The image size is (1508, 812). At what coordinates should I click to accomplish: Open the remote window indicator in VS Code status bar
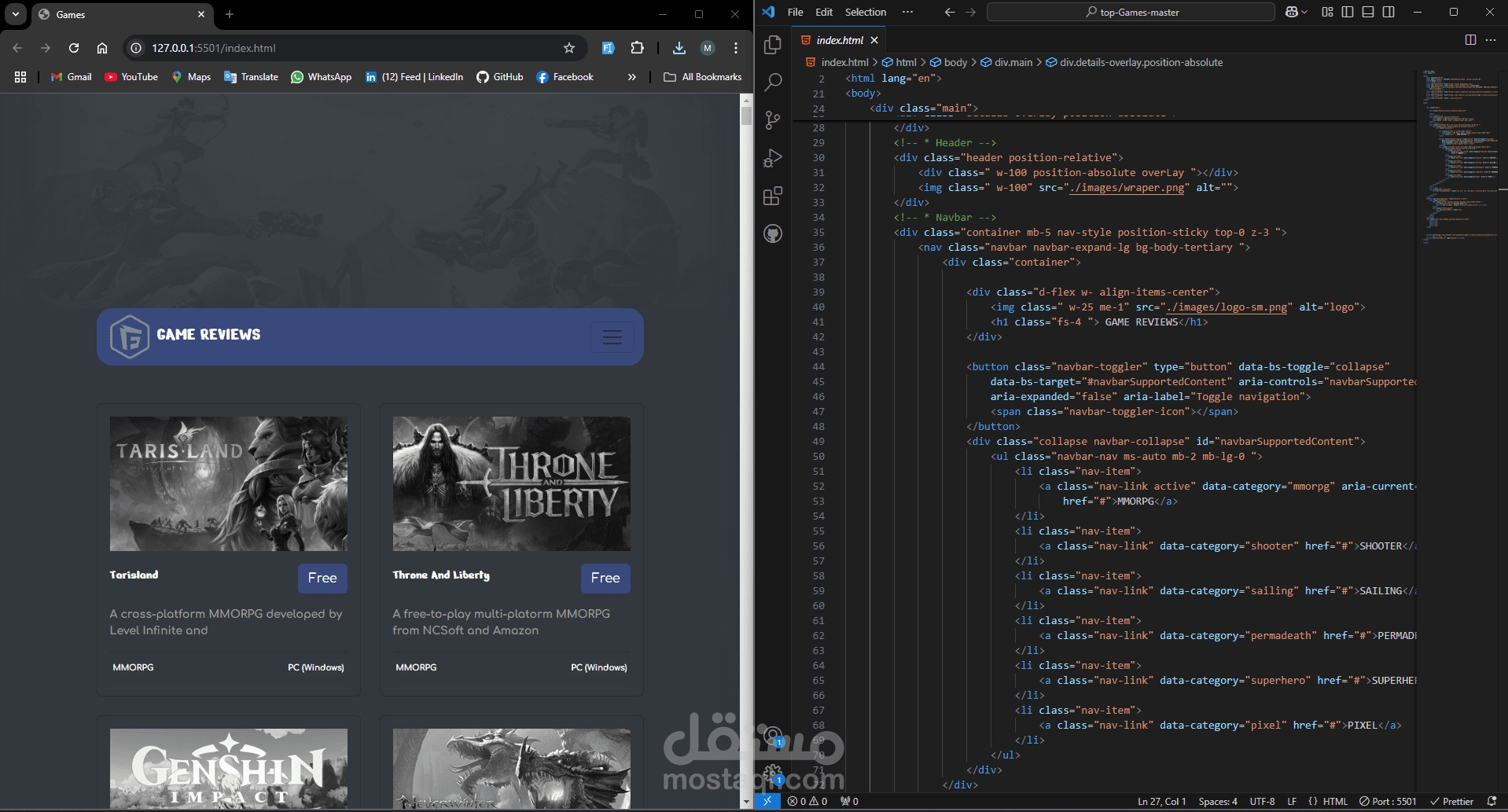pos(767,801)
